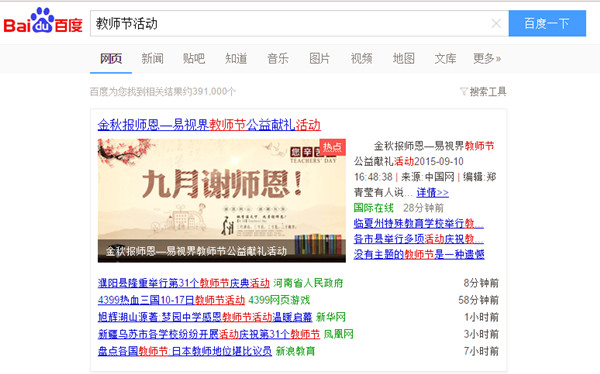The width and height of the screenshot is (600, 374).
Task: Open link 没有主题的教师节是一种遗憾
Action: tap(419, 254)
